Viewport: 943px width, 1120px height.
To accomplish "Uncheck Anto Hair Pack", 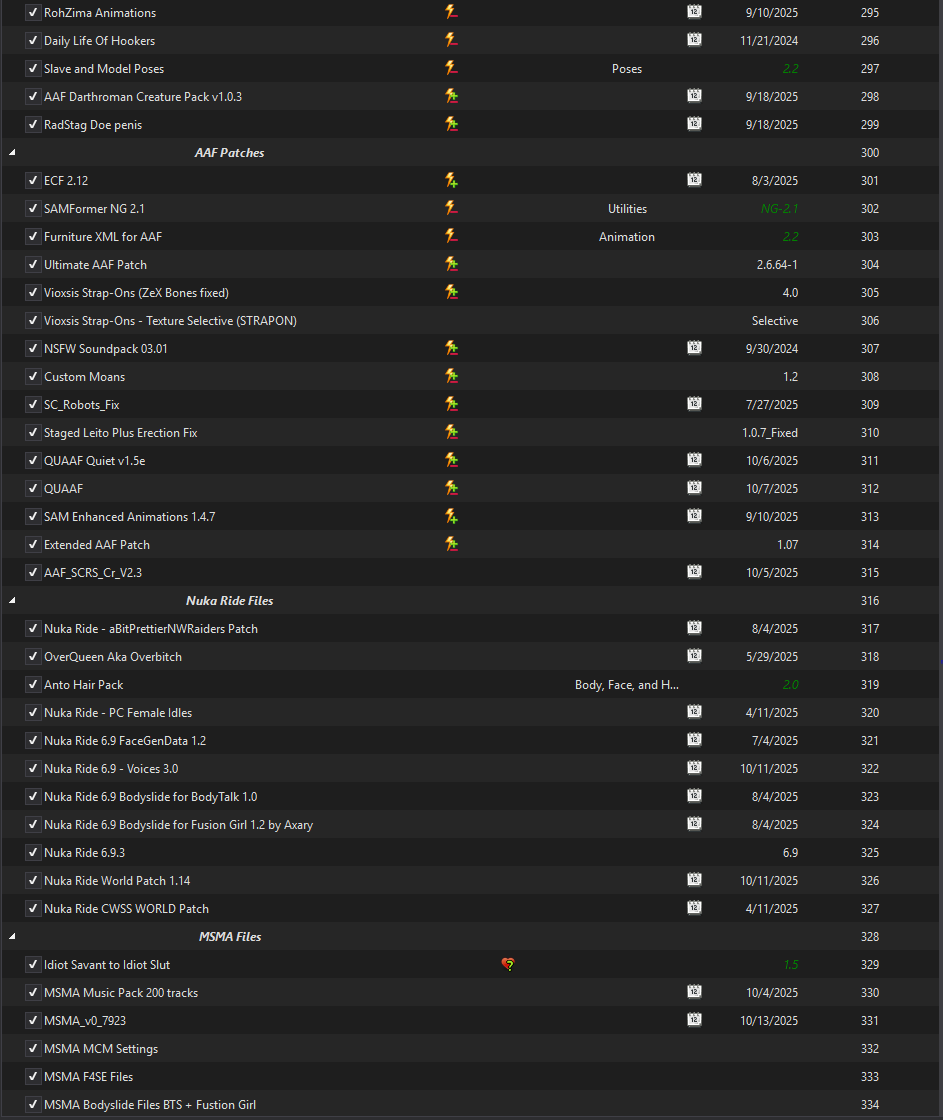I will coord(32,684).
